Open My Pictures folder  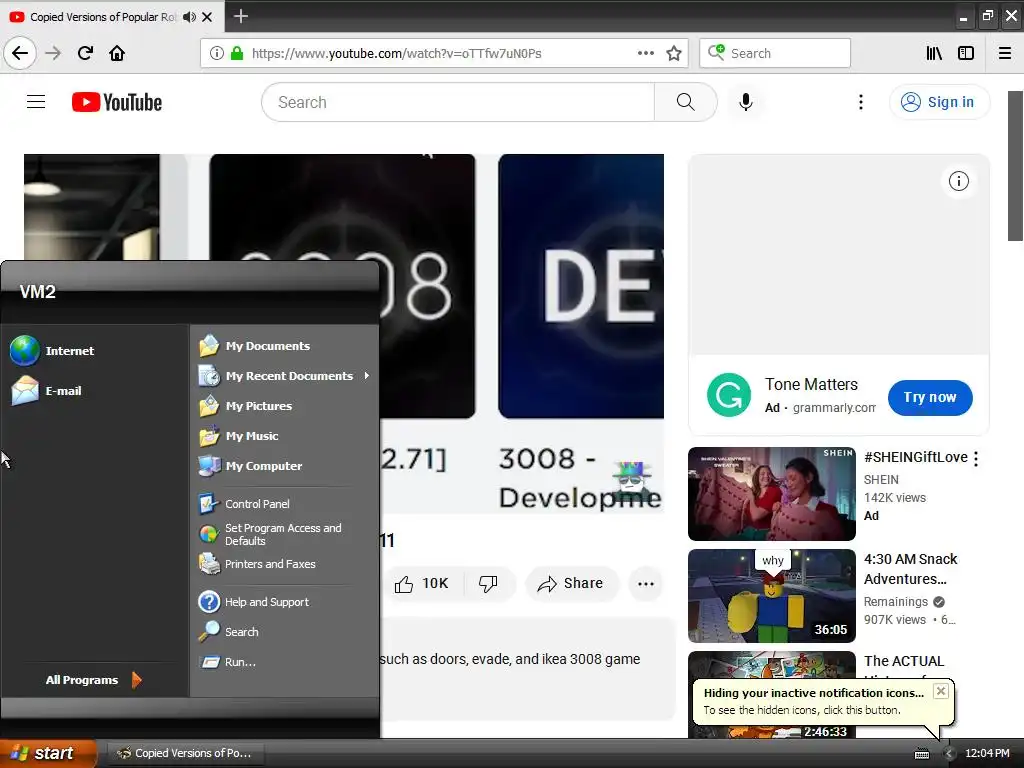[x=246, y=406]
